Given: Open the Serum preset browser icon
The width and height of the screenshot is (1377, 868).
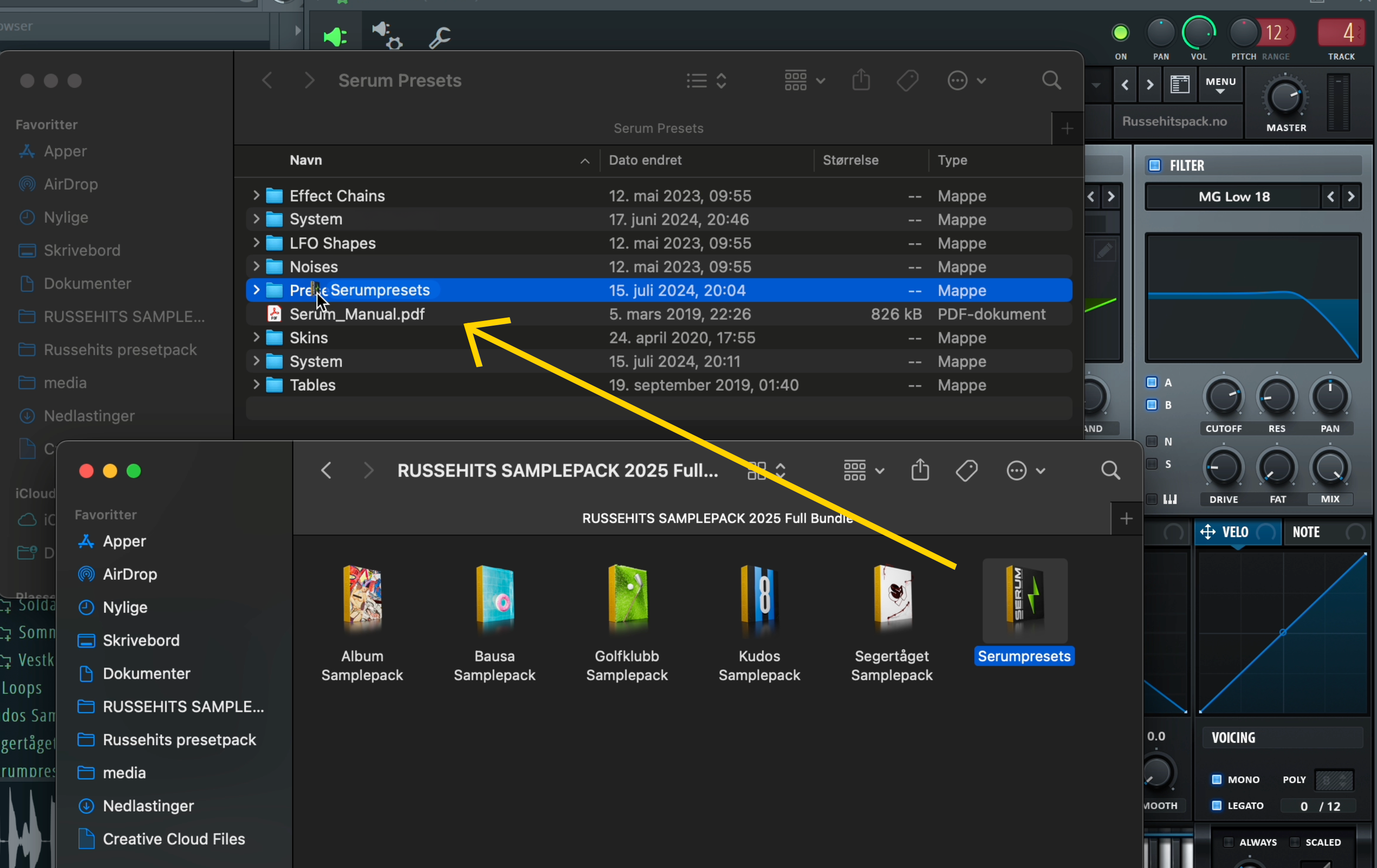Looking at the screenshot, I should pos(1180,85).
